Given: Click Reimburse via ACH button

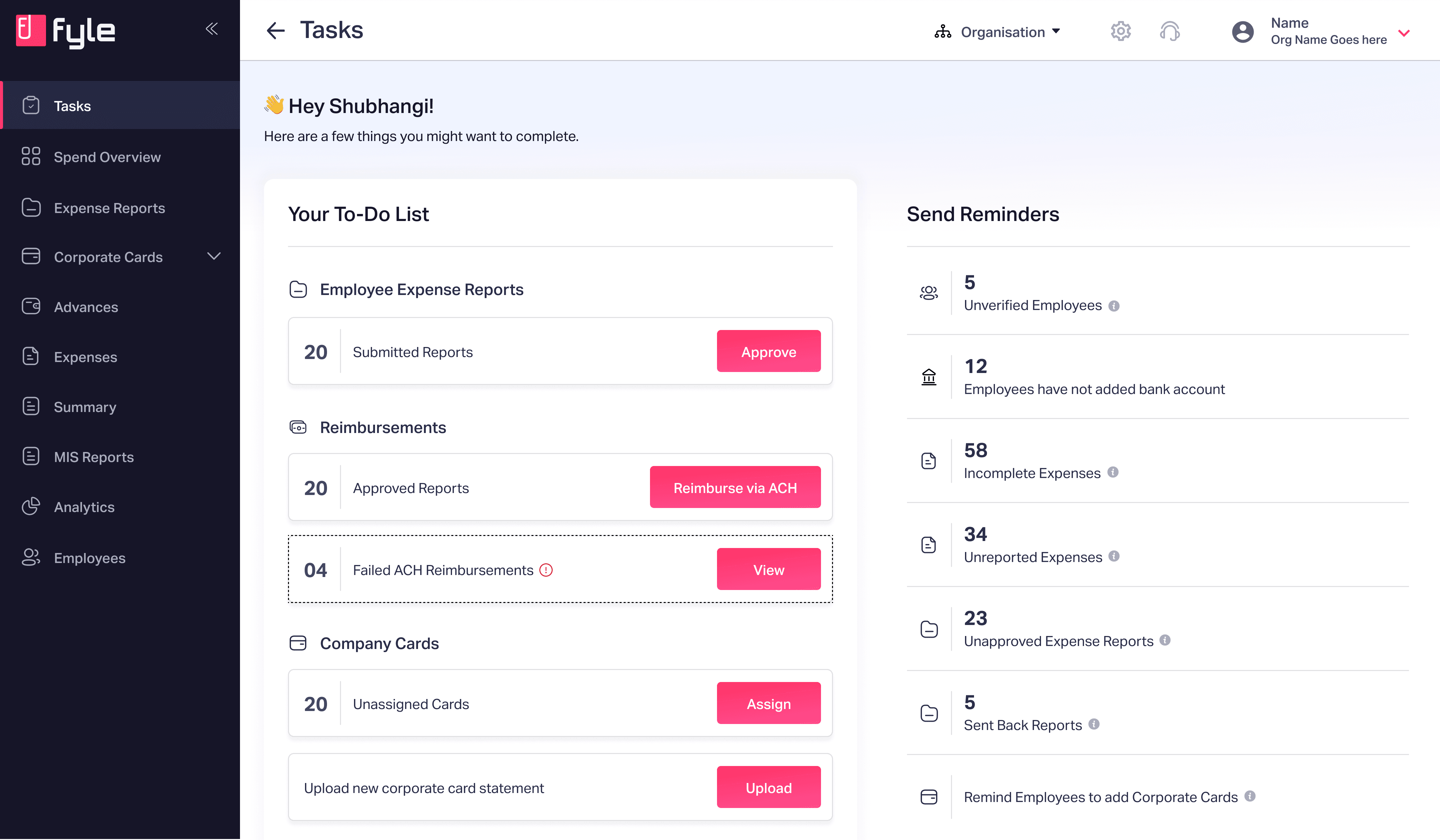Looking at the screenshot, I should coord(734,487).
